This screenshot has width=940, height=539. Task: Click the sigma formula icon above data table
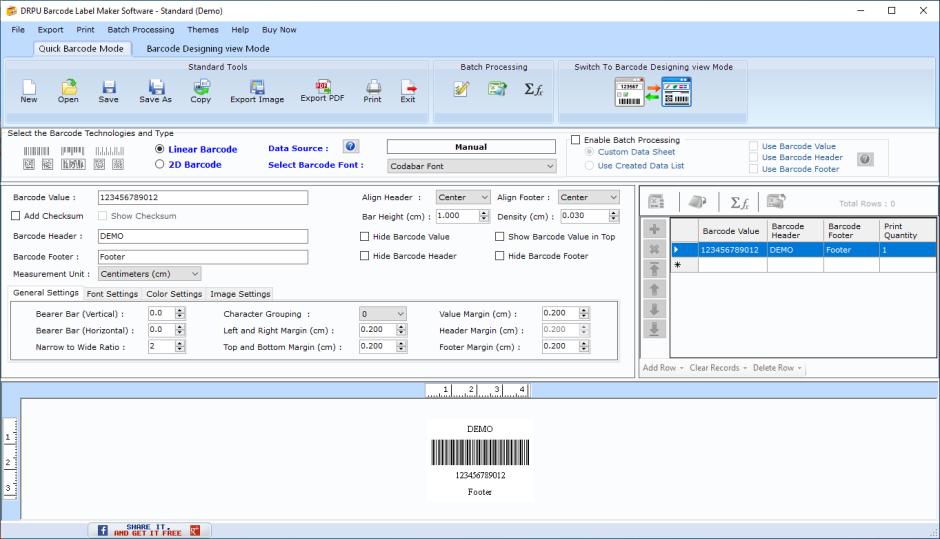pos(739,203)
